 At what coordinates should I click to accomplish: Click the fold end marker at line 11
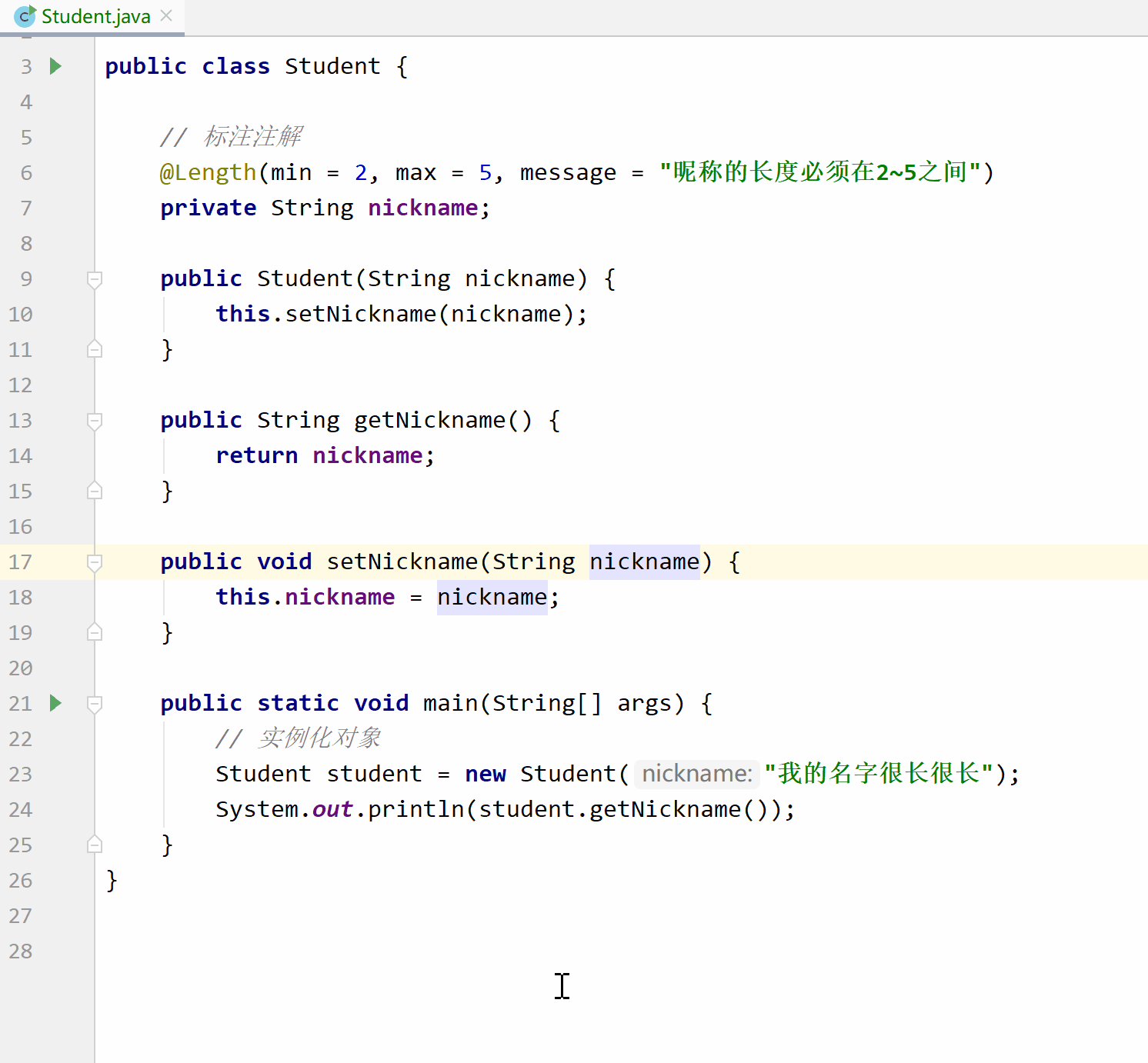point(95,349)
